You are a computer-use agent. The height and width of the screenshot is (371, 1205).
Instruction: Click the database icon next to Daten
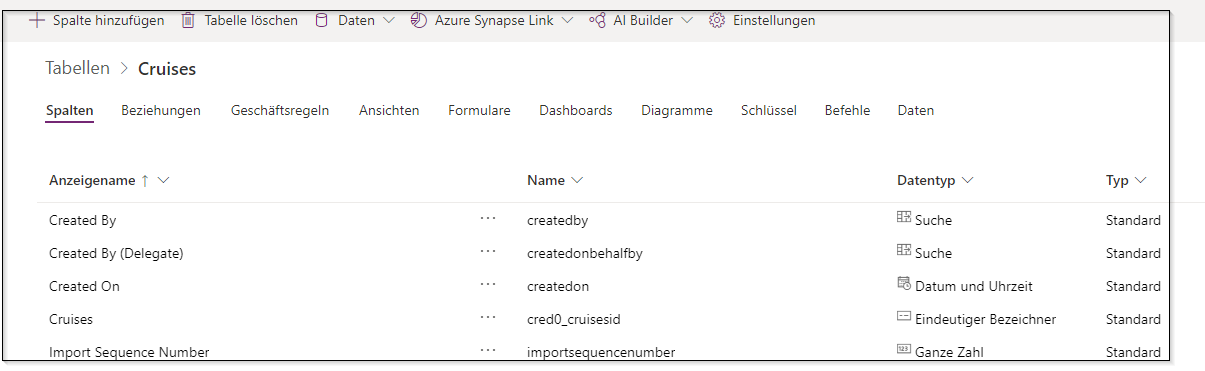coord(321,20)
